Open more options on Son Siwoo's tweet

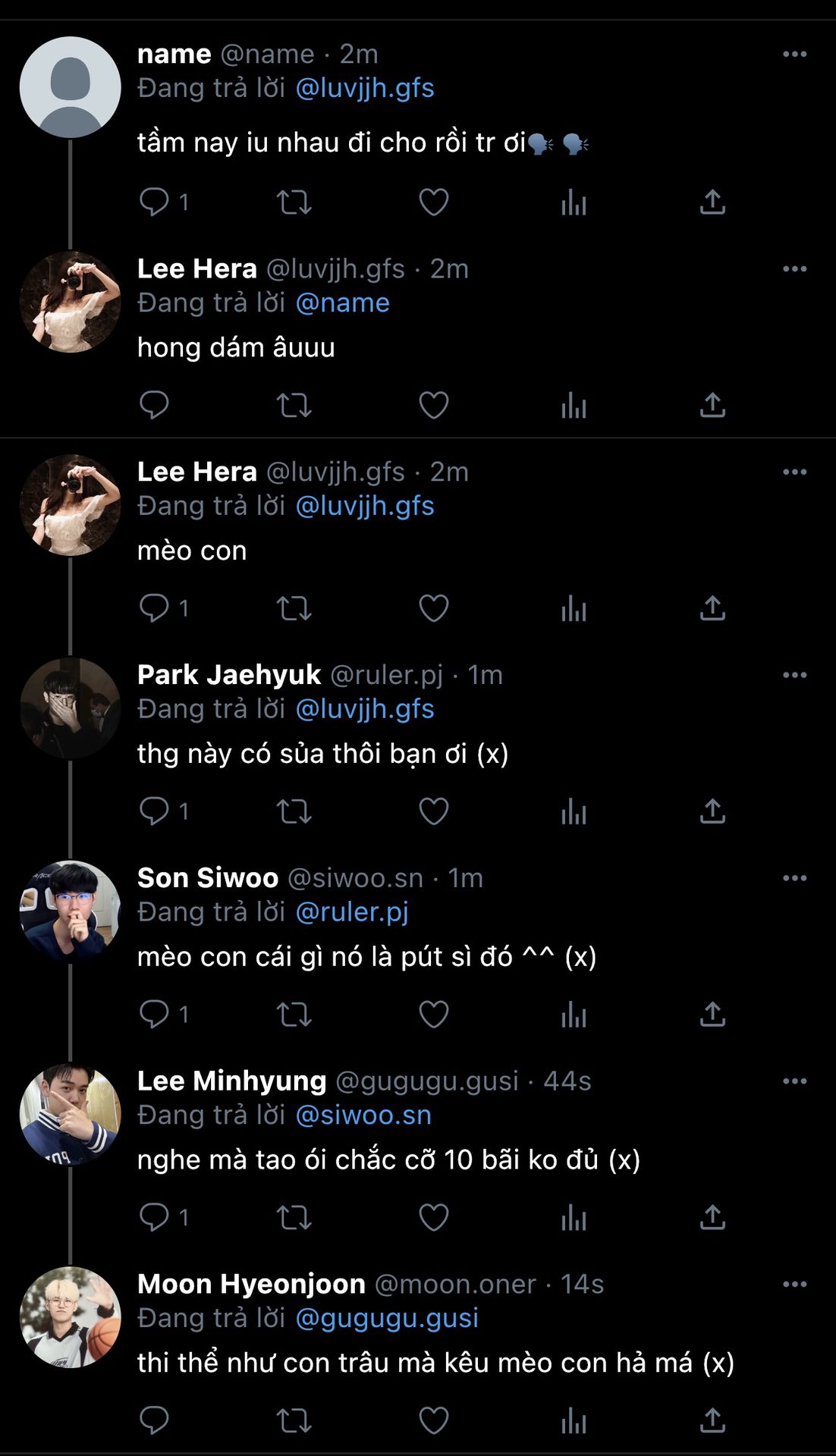point(794,878)
